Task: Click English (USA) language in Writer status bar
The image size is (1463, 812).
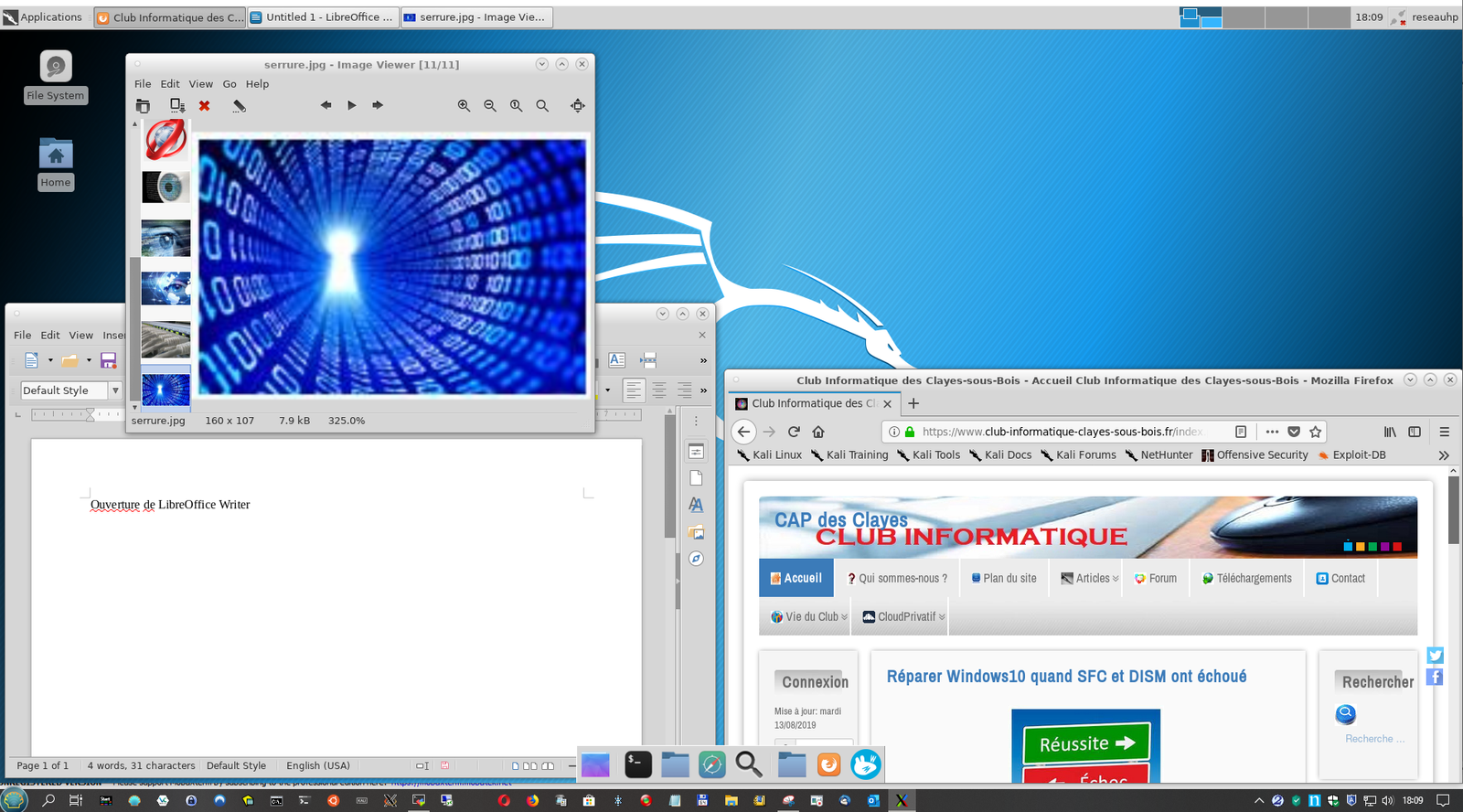Action: click(x=318, y=766)
